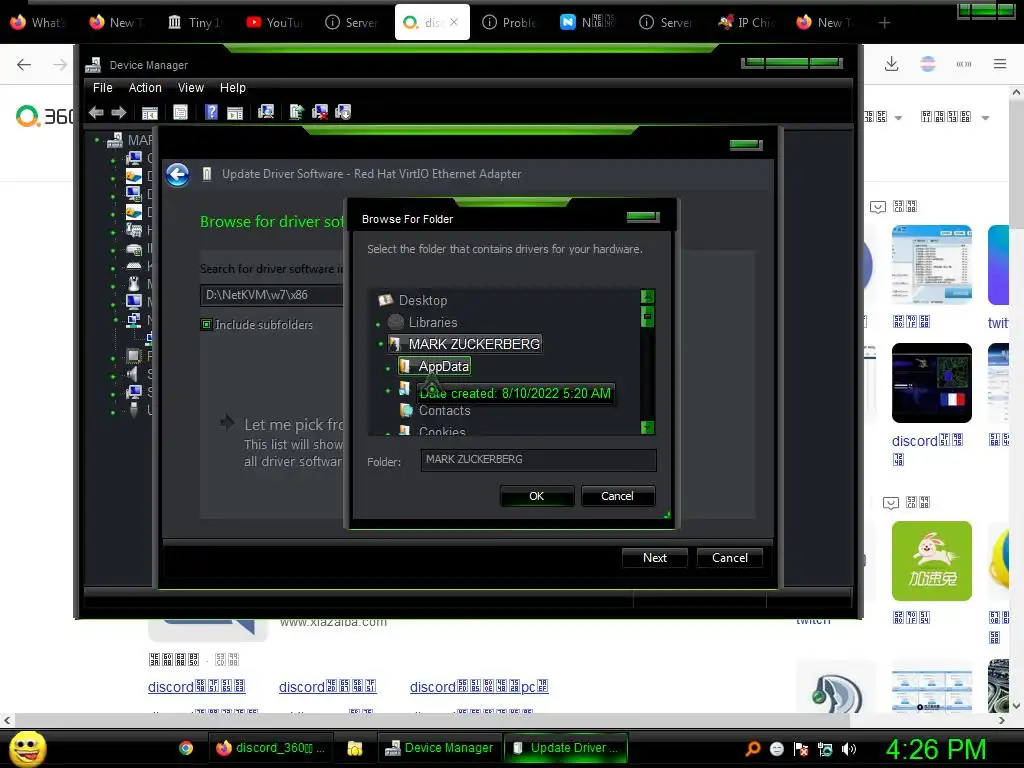Image resolution: width=1024 pixels, height=768 pixels.
Task: Expand the Libraries node in folder tree
Action: click(x=378, y=324)
